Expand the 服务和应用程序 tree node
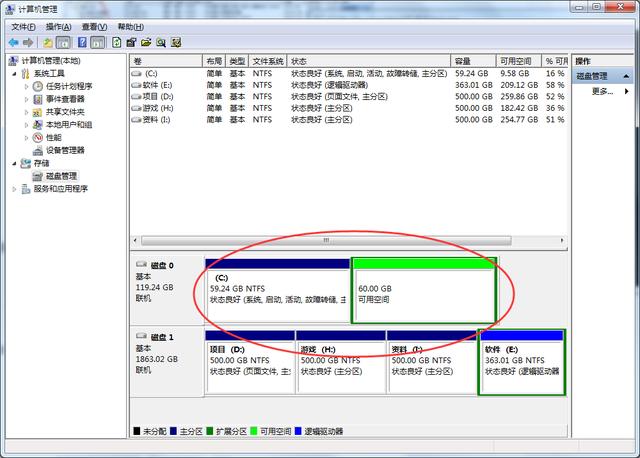The image size is (640, 458). [15, 188]
